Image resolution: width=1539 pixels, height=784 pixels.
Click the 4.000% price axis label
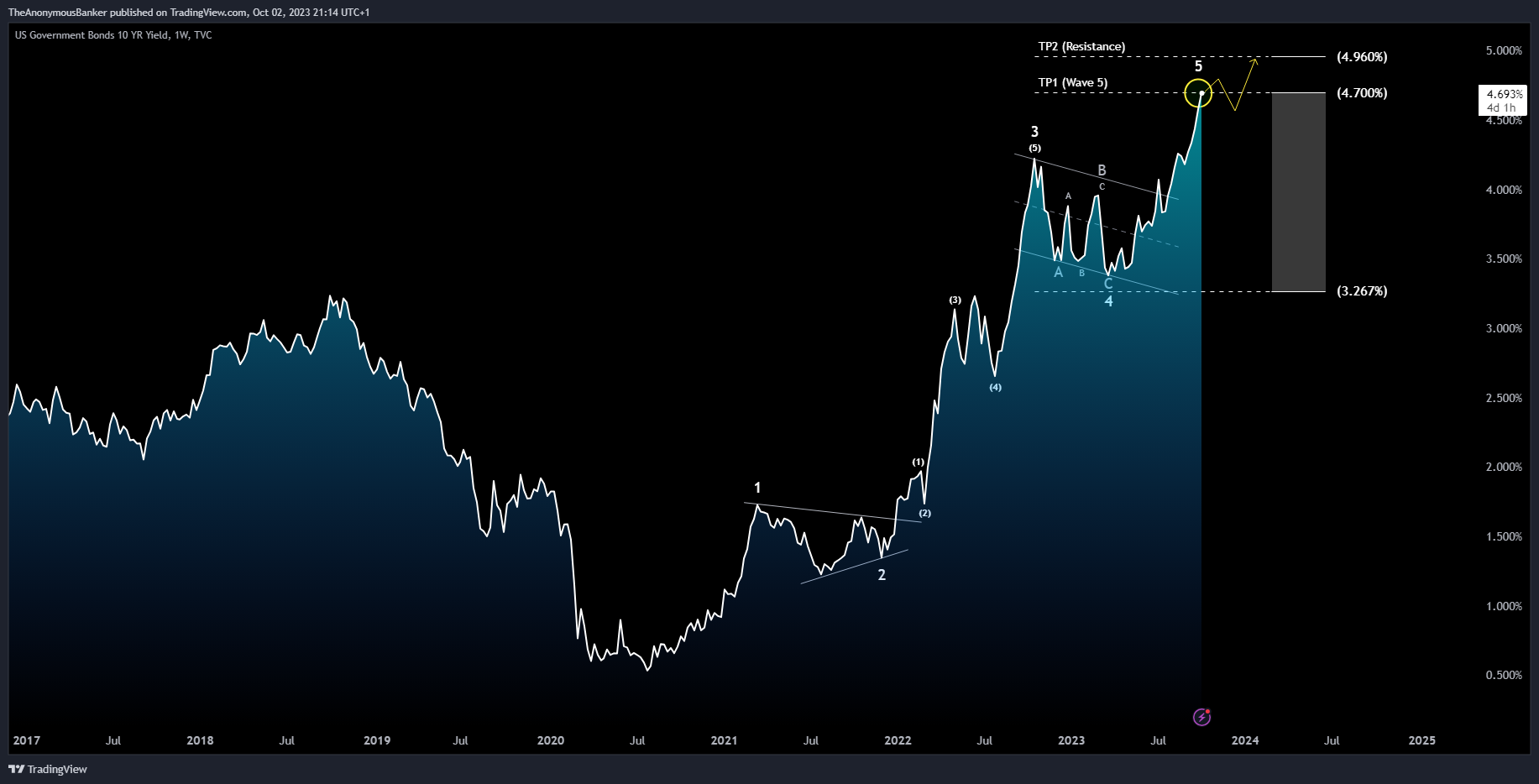click(x=1504, y=191)
